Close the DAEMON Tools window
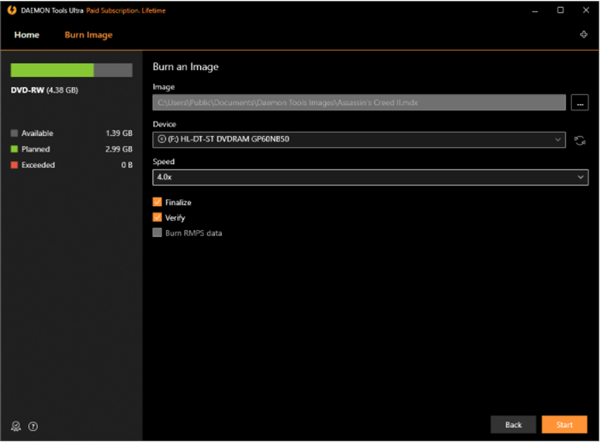 click(x=586, y=10)
